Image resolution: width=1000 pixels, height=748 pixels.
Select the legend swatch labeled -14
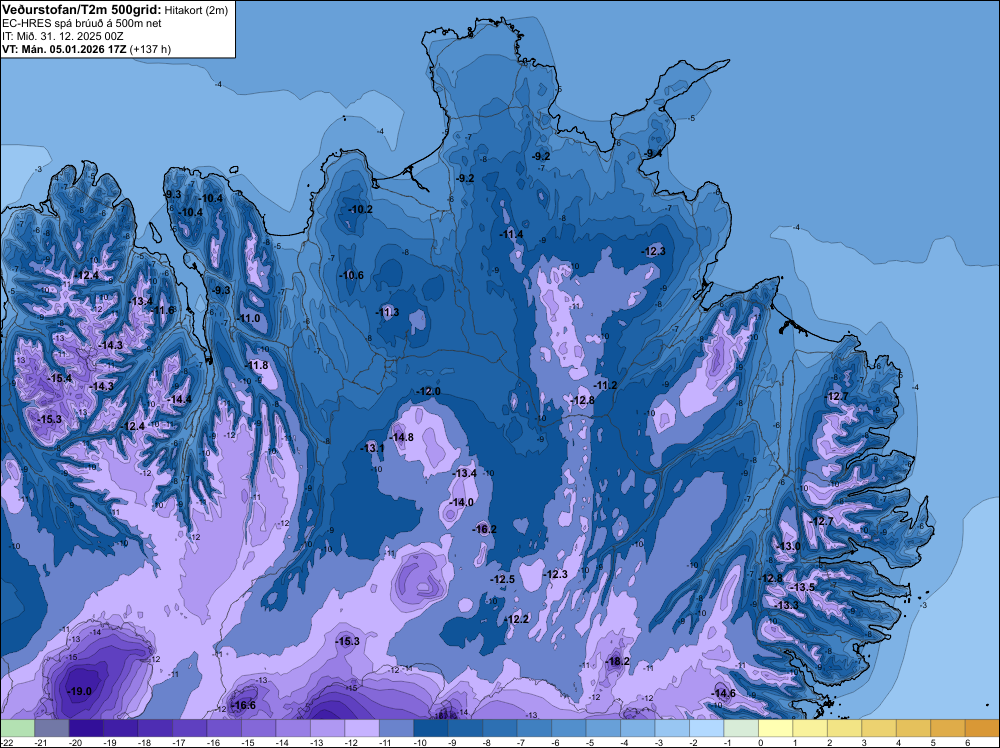(x=293, y=728)
